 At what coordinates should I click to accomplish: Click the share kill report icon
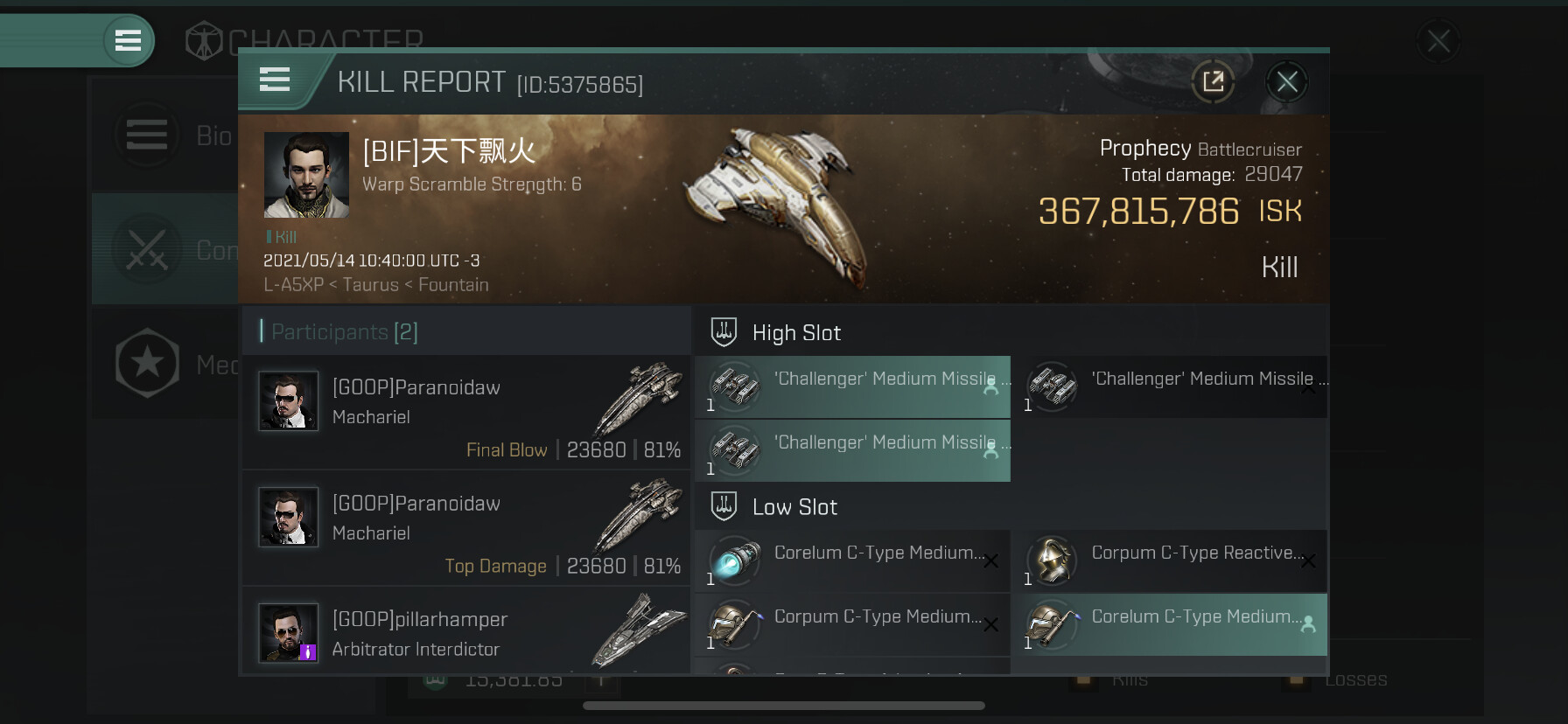(1213, 82)
